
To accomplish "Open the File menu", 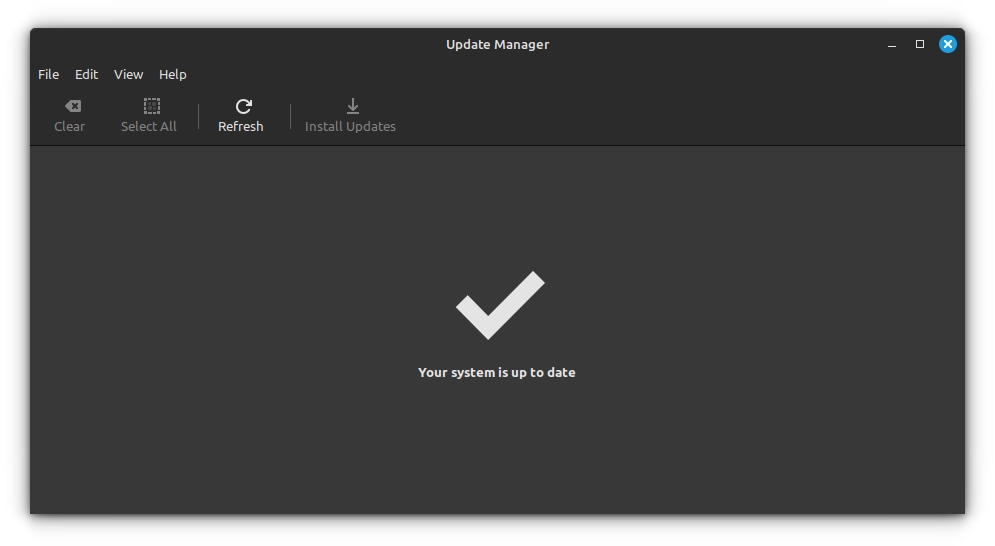I will pos(48,75).
